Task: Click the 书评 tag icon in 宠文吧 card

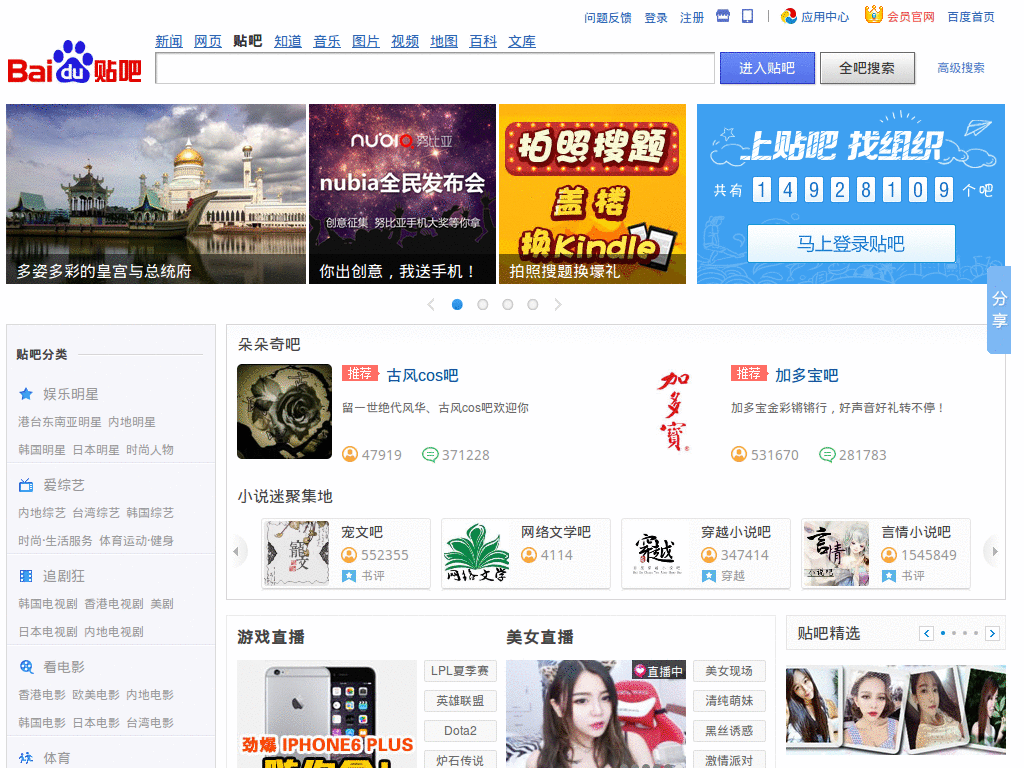Action: [x=349, y=576]
